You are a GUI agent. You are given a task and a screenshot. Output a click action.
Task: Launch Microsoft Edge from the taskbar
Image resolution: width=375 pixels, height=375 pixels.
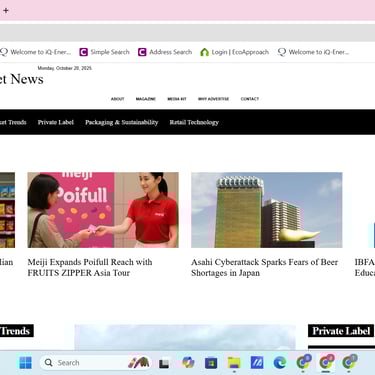280,363
